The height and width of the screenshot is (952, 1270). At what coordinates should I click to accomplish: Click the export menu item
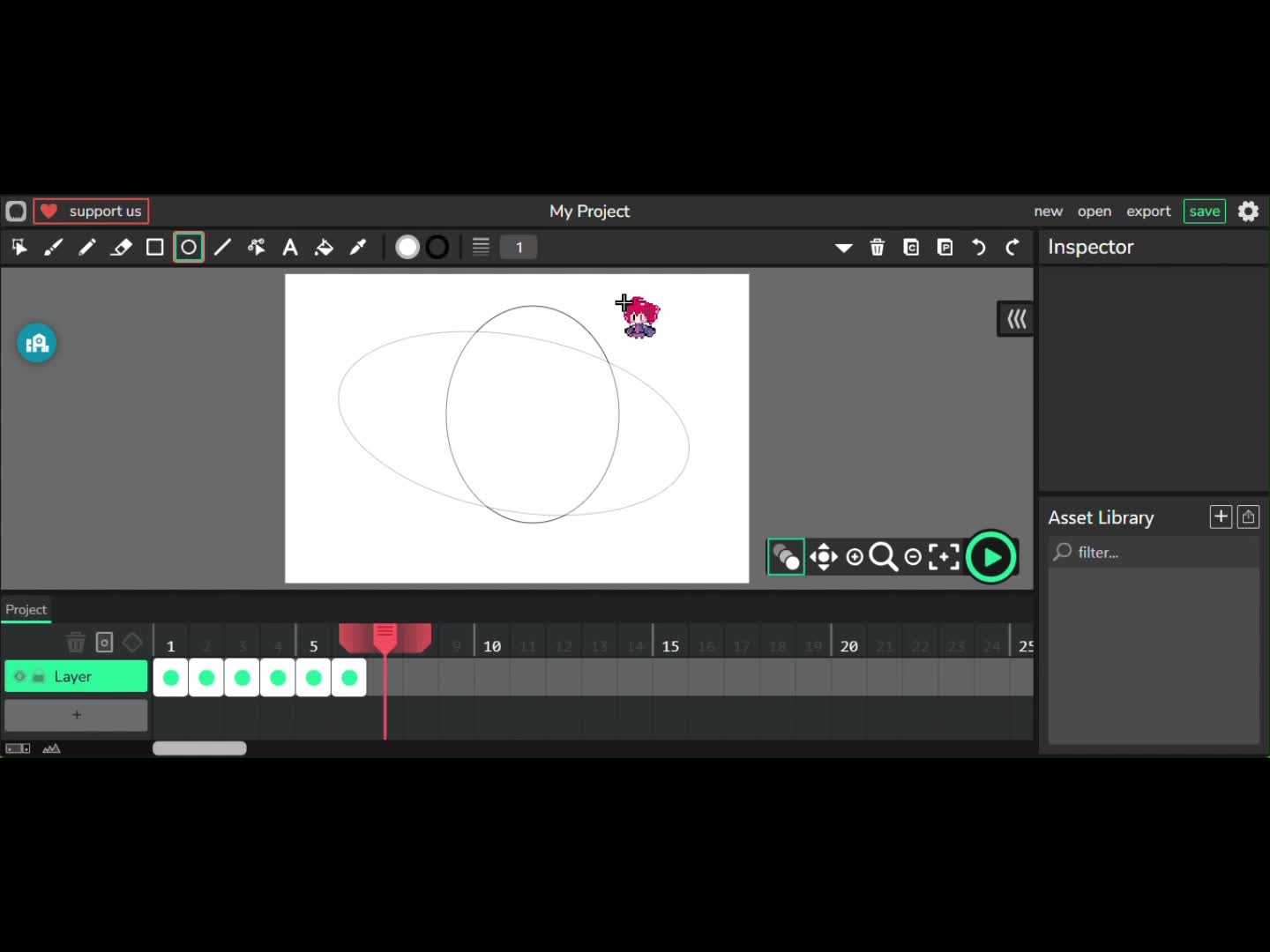[x=1148, y=212]
